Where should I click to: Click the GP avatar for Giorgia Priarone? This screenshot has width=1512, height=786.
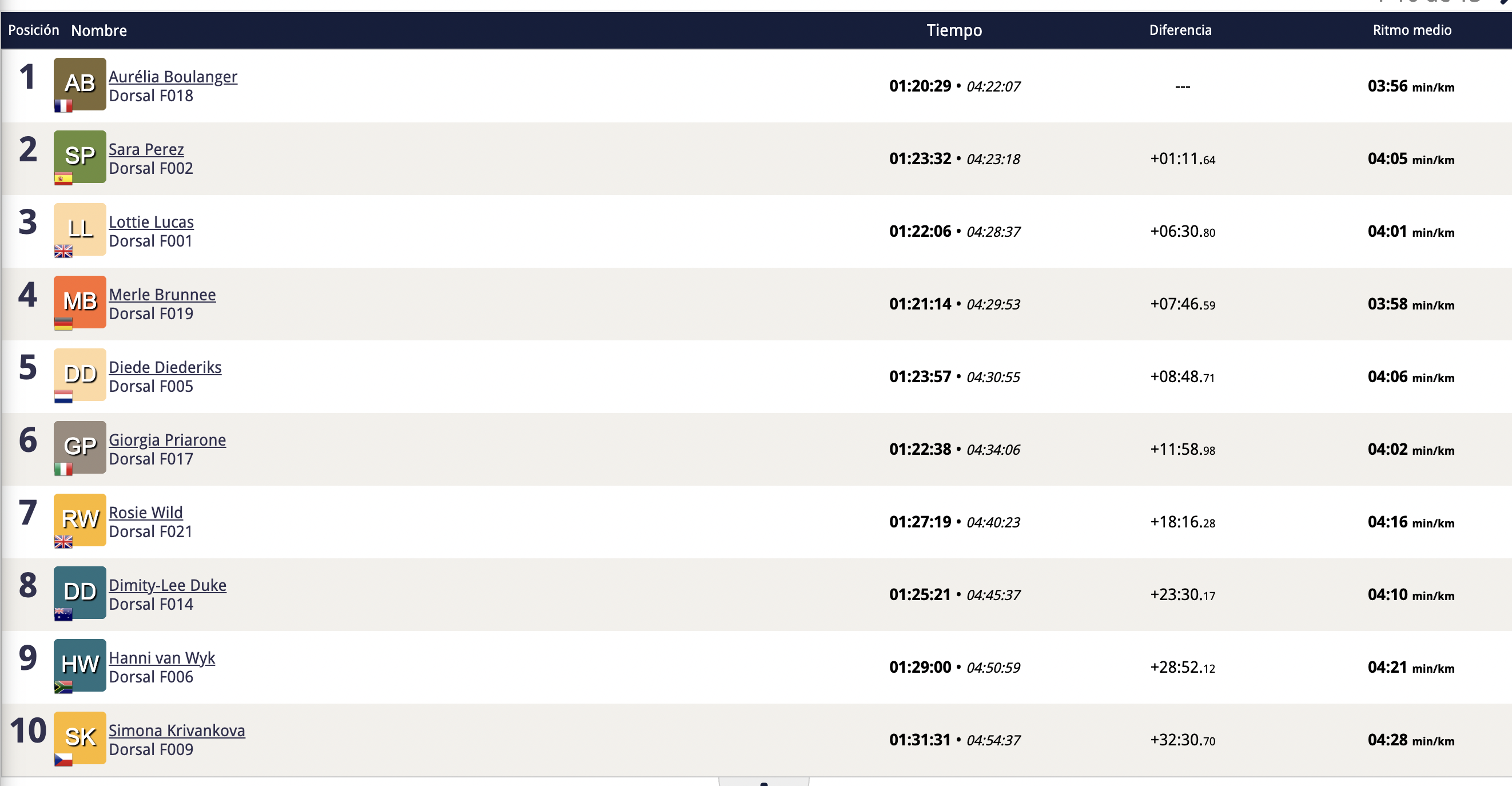point(80,447)
